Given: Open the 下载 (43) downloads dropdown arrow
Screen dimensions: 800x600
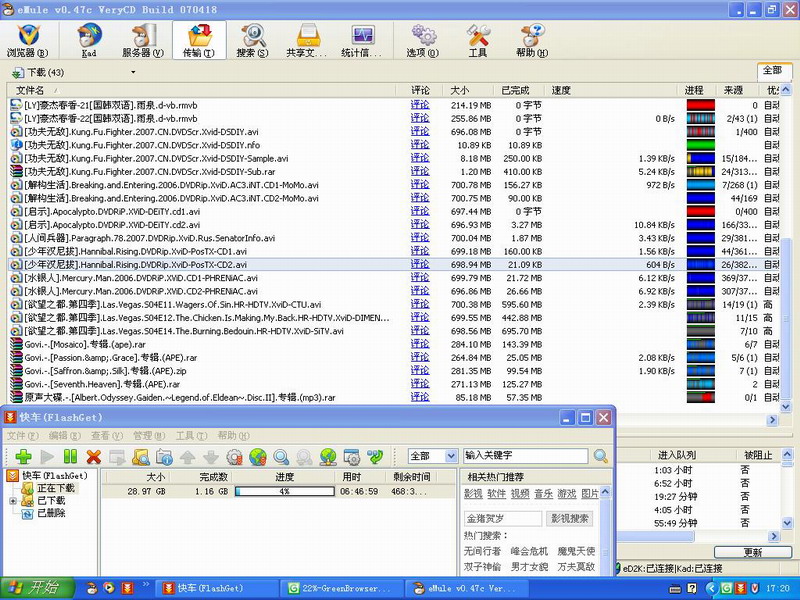Looking at the screenshot, I should tap(133, 72).
